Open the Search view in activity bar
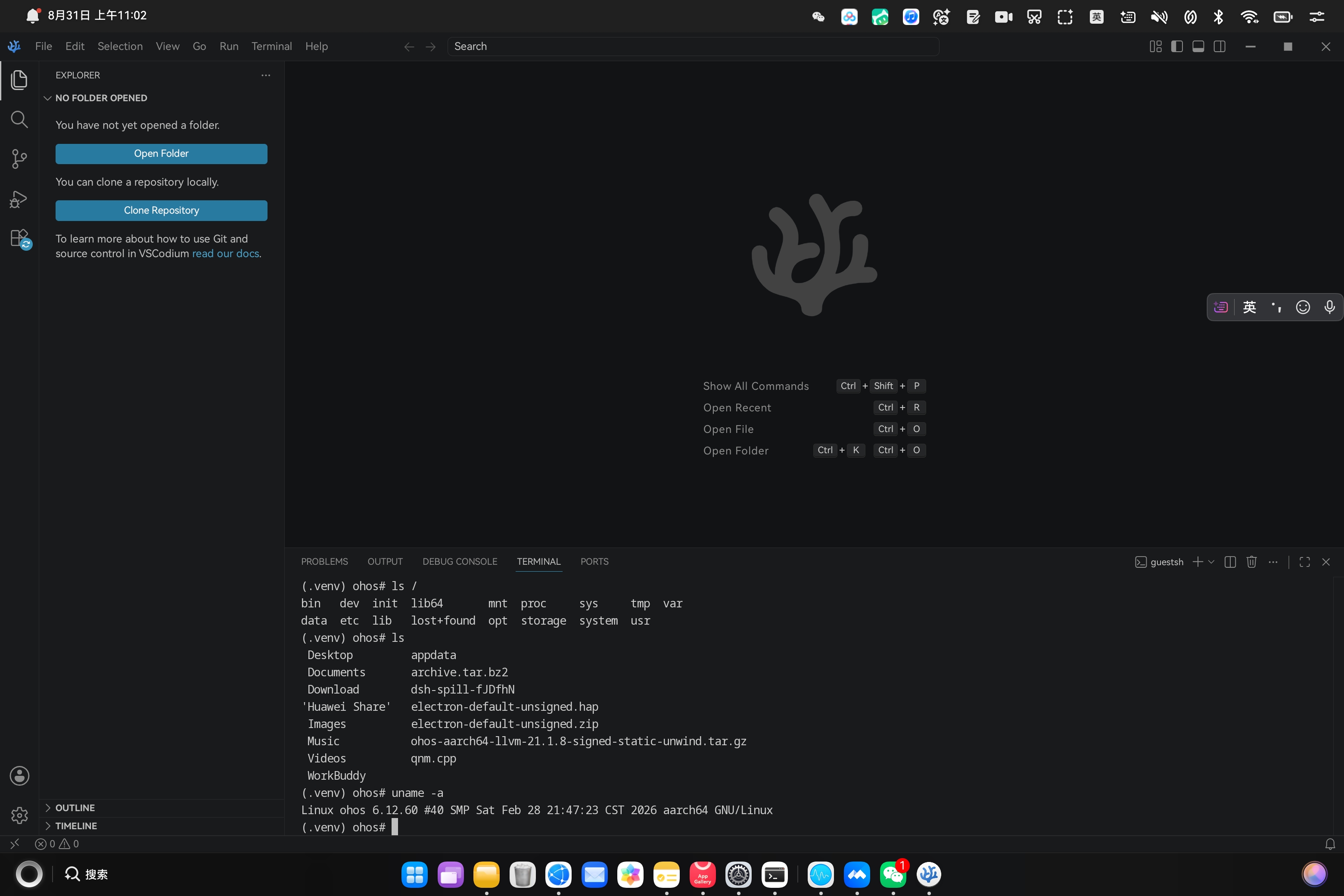The width and height of the screenshot is (1344, 896). point(19,119)
